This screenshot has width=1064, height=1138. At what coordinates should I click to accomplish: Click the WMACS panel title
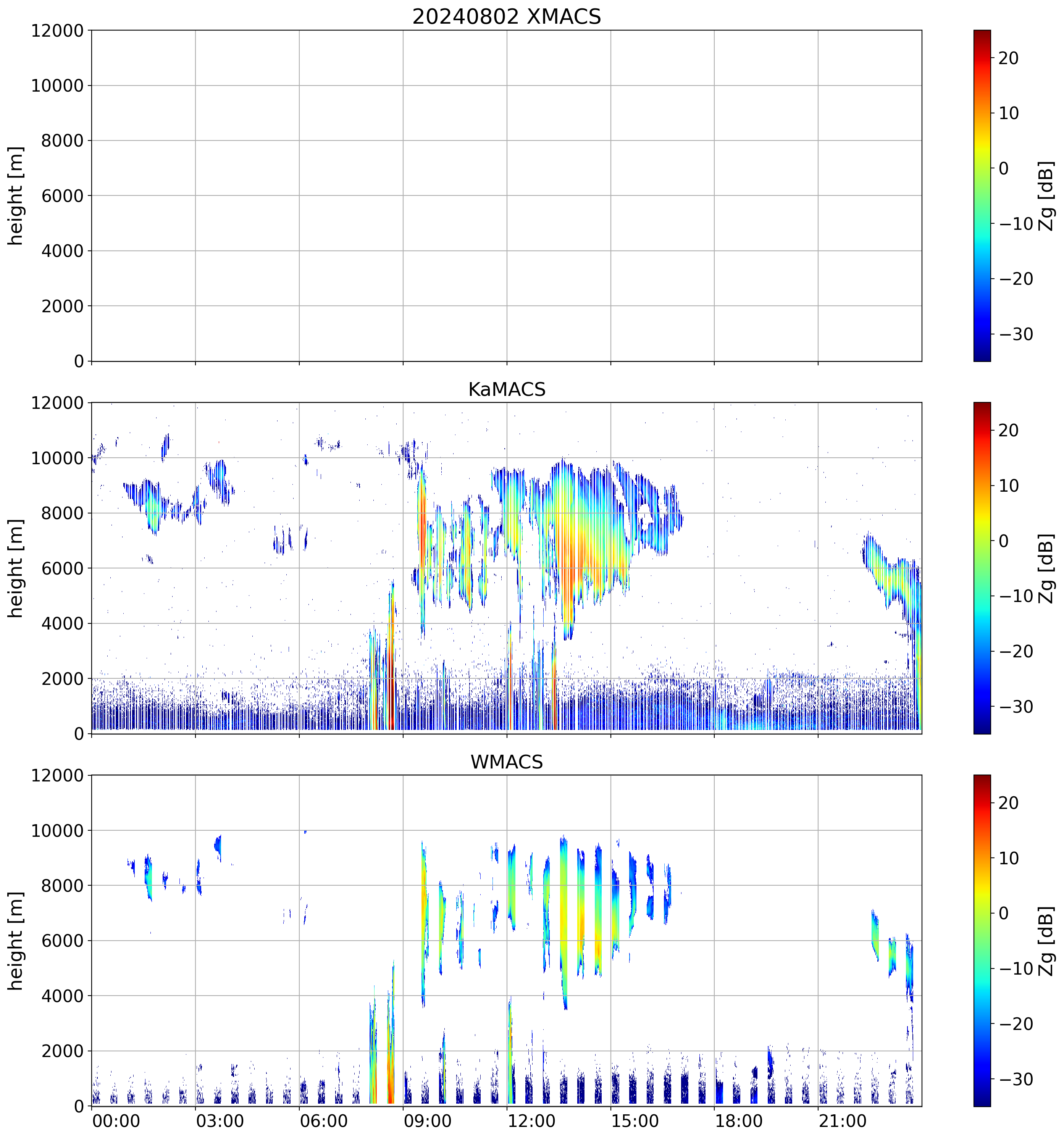507,762
